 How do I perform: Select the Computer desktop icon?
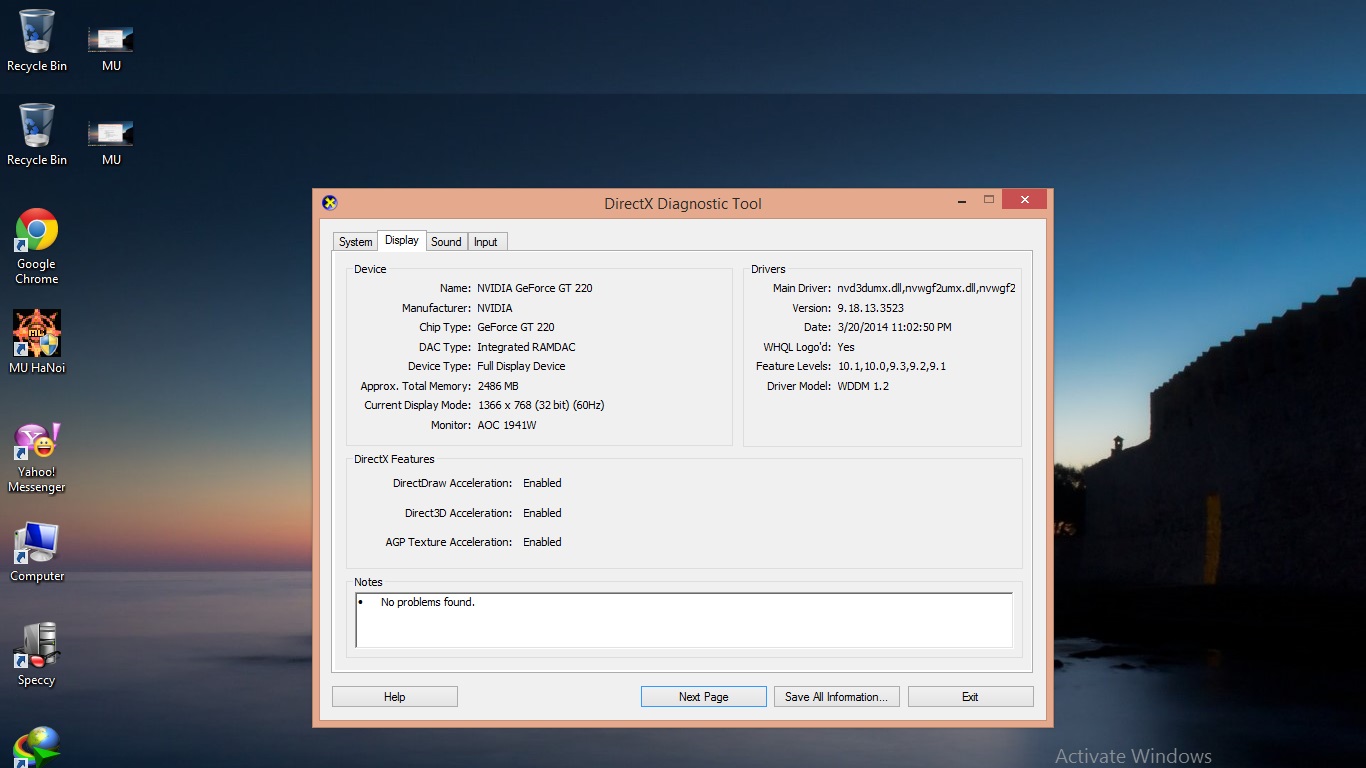(x=37, y=551)
